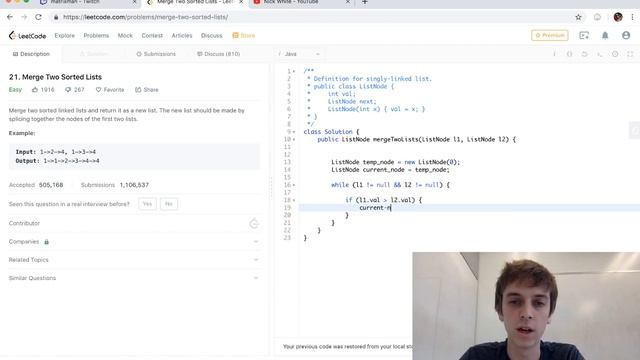This screenshot has height=360, width=640.
Task: Go back with browser back arrow
Action: click(x=10, y=17)
